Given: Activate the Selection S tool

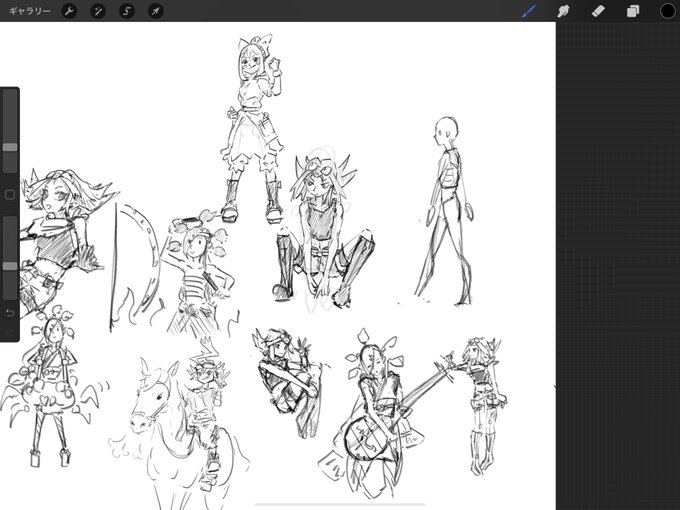Looking at the screenshot, I should coord(127,11).
